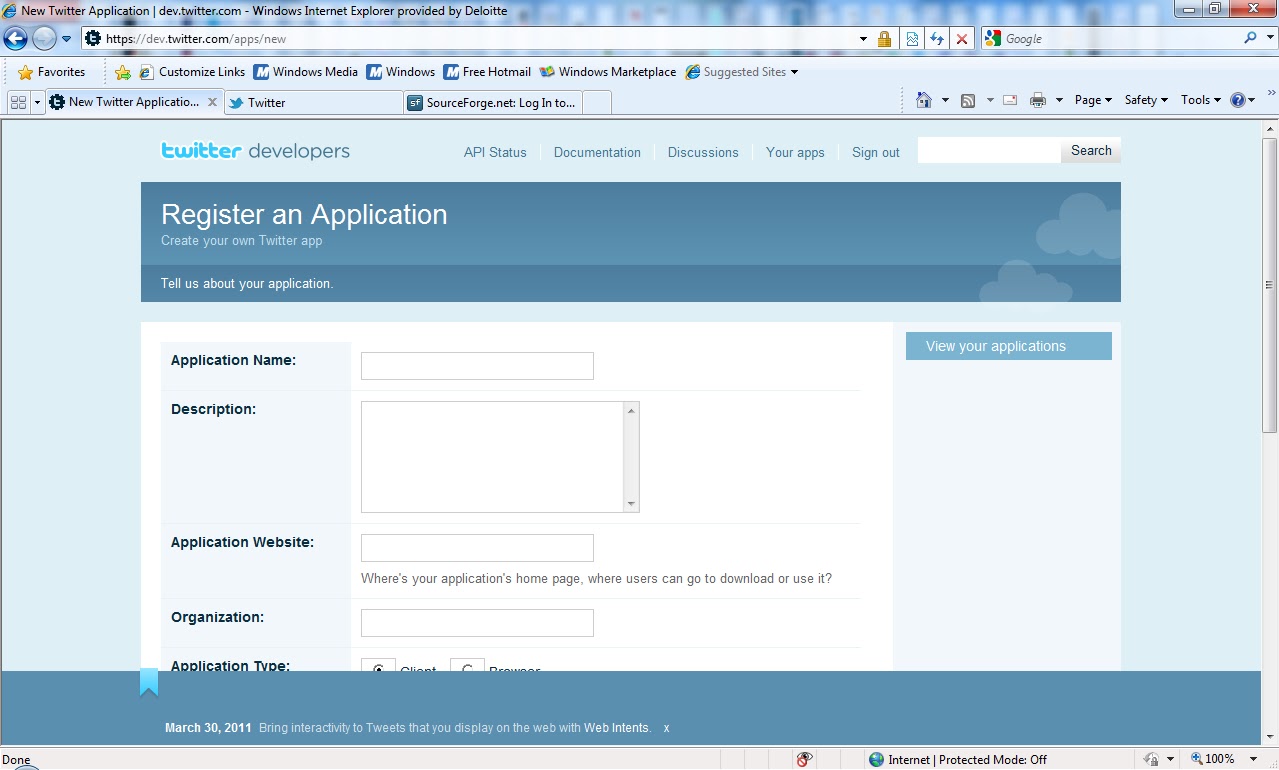This screenshot has height=770, width=1279.
Task: Click the Read Mail envelope icon
Action: [x=1010, y=100]
